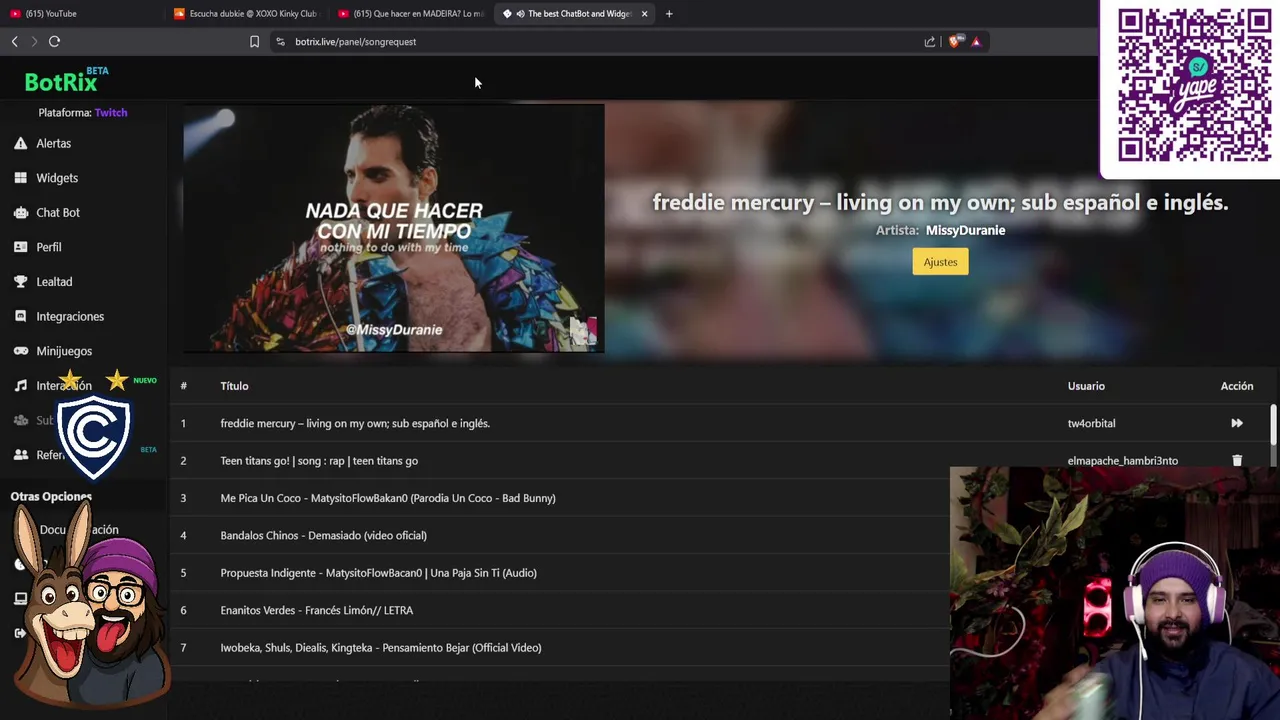Go back using browser back arrow
This screenshot has height=720, width=1280.
tap(14, 41)
